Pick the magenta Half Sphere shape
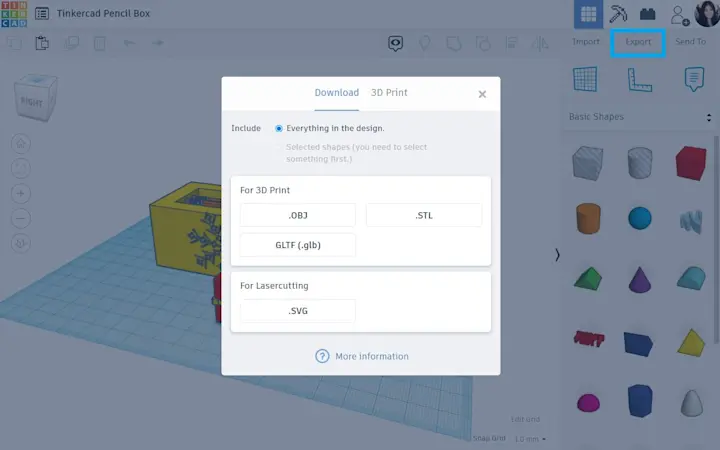720x450 pixels. coord(588,403)
